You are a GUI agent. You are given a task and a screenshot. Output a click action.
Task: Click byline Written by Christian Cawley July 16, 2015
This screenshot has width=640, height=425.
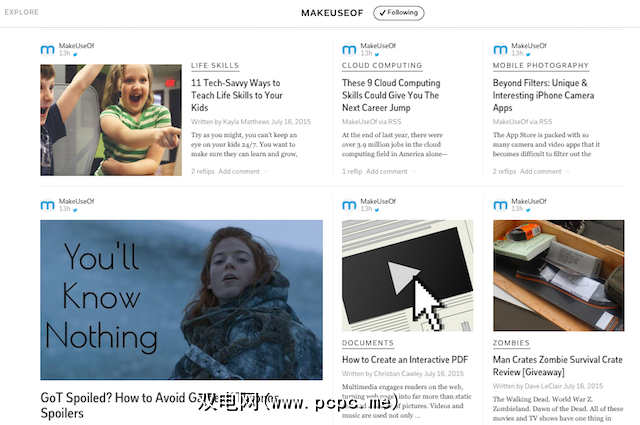[403, 374]
